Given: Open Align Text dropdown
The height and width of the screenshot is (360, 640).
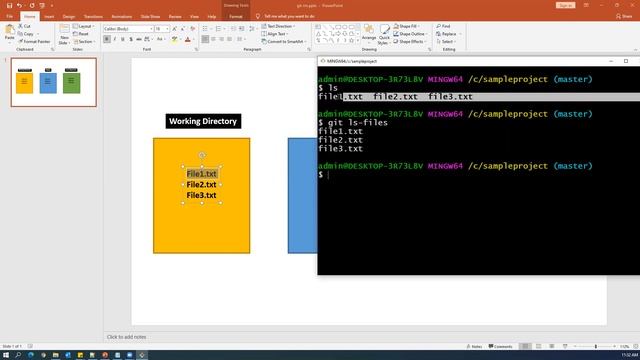Looking at the screenshot, I should [x=275, y=34].
